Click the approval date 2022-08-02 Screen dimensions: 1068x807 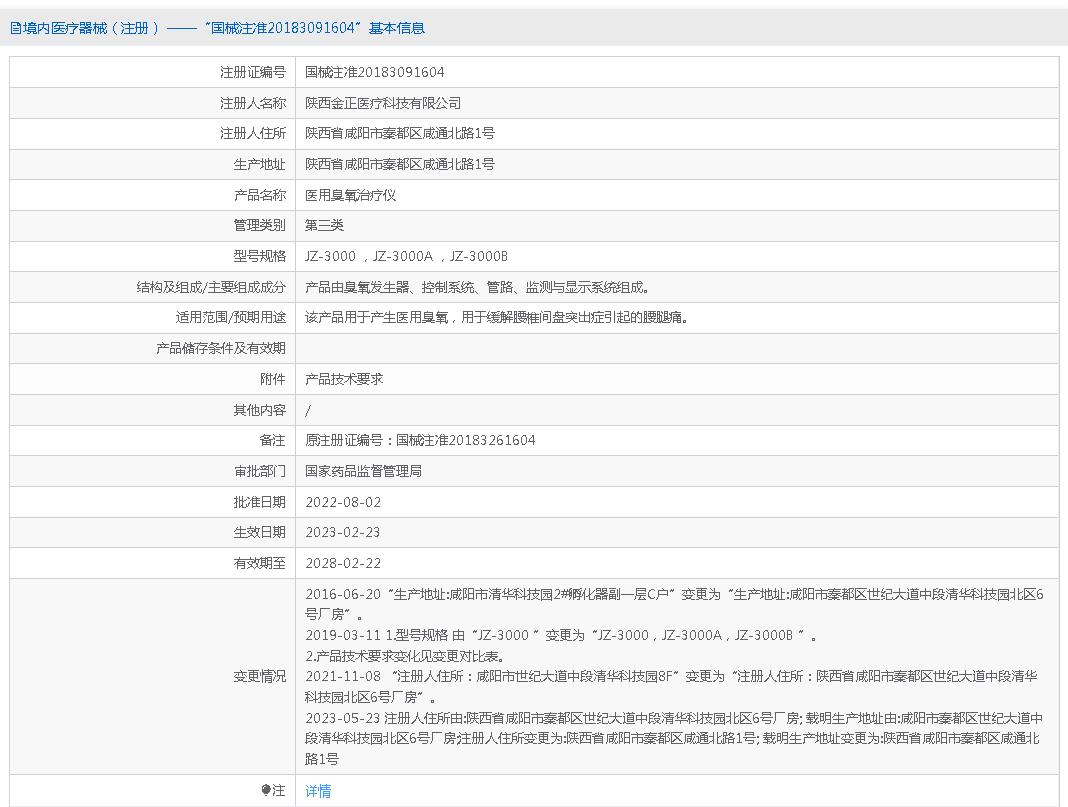point(343,502)
